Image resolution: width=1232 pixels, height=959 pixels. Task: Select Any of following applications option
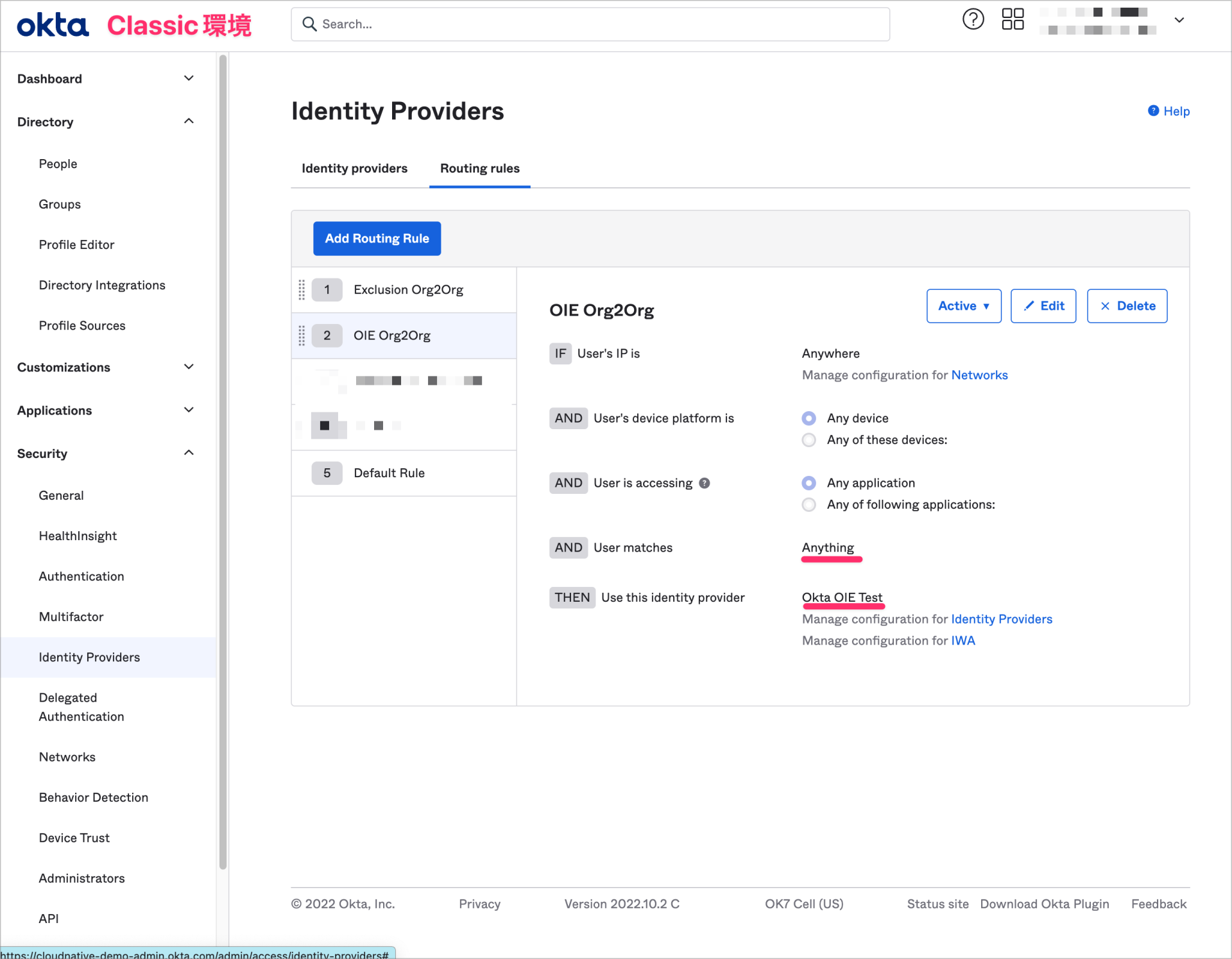point(808,505)
